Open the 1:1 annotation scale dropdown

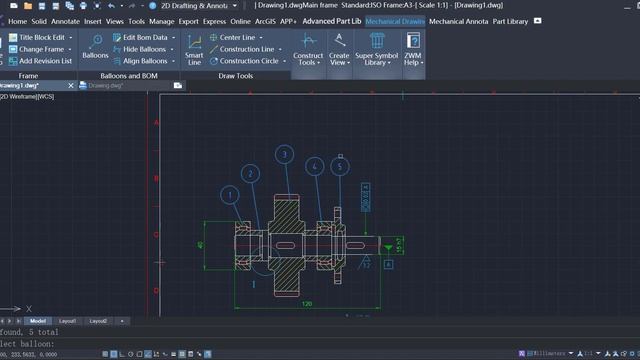point(598,353)
